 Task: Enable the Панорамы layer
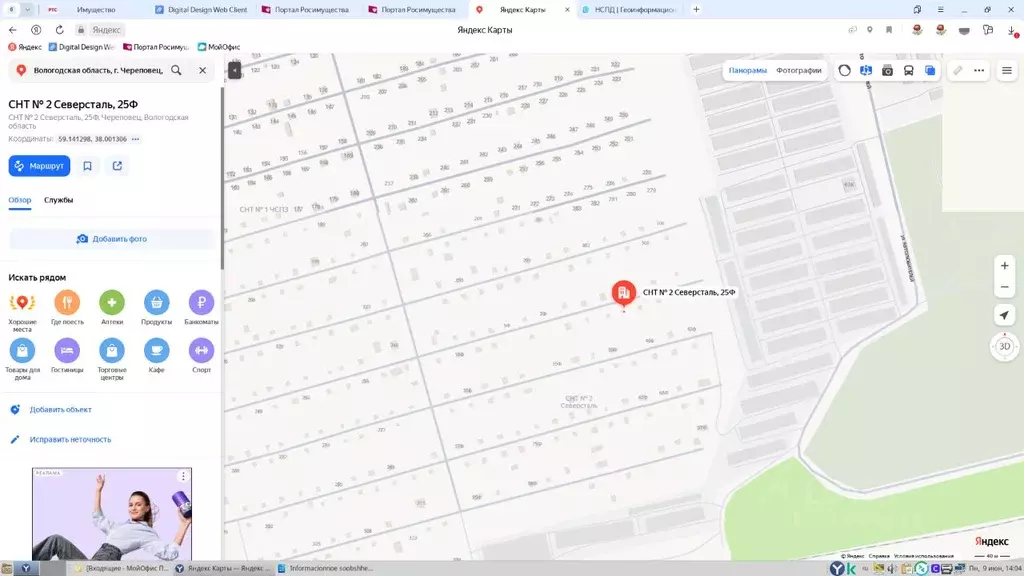point(748,70)
